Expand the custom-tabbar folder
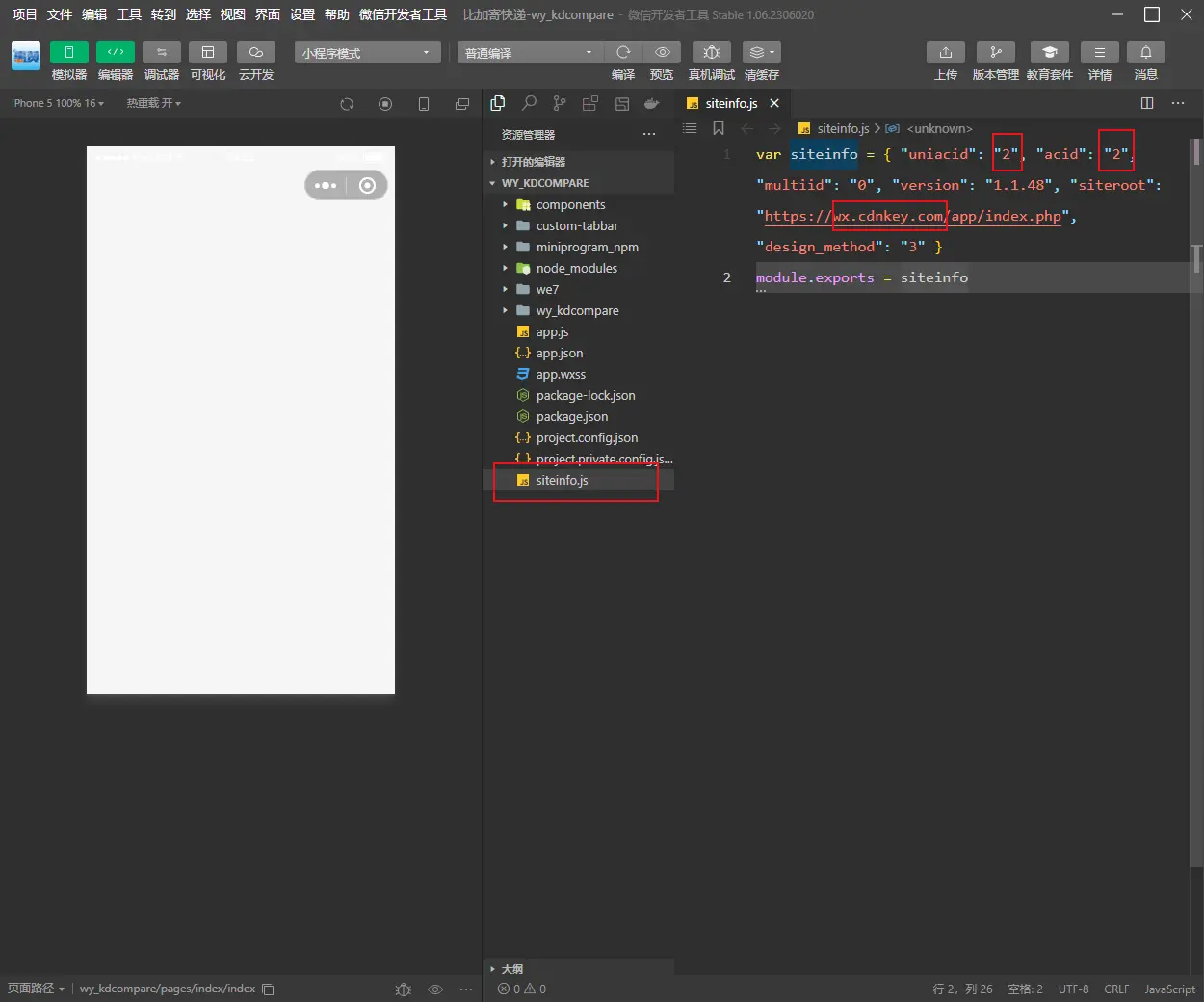1204x1002 pixels. pos(578,225)
